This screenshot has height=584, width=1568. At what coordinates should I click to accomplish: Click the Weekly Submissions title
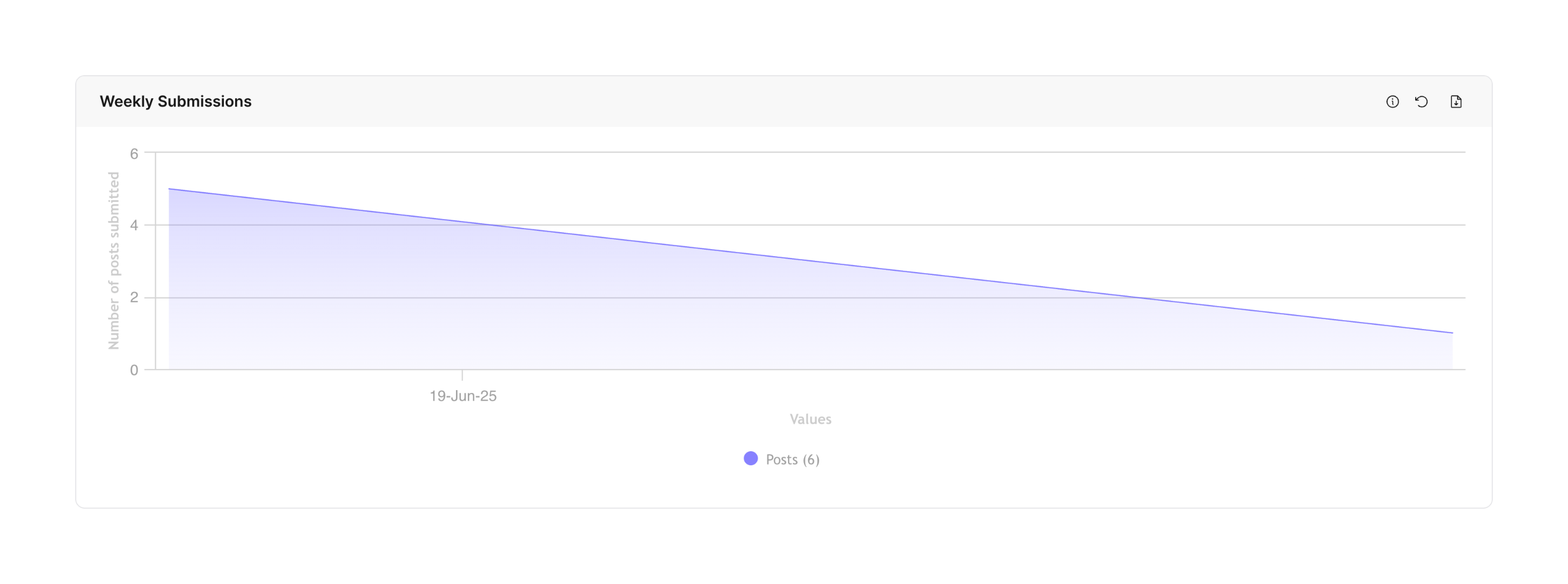click(175, 102)
